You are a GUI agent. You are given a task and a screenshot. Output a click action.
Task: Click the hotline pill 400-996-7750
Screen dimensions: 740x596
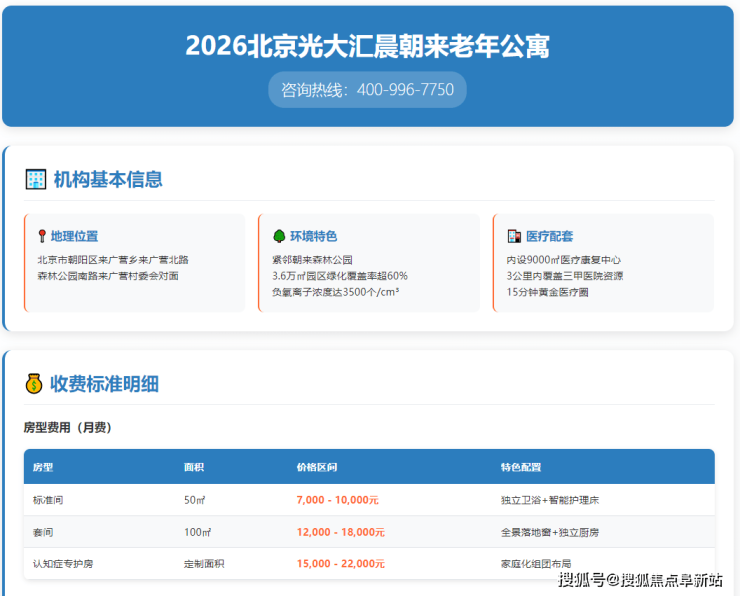[x=367, y=90]
